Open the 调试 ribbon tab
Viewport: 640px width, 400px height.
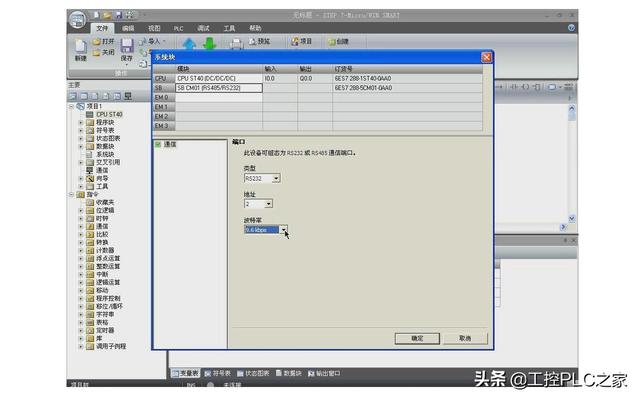tap(203, 28)
